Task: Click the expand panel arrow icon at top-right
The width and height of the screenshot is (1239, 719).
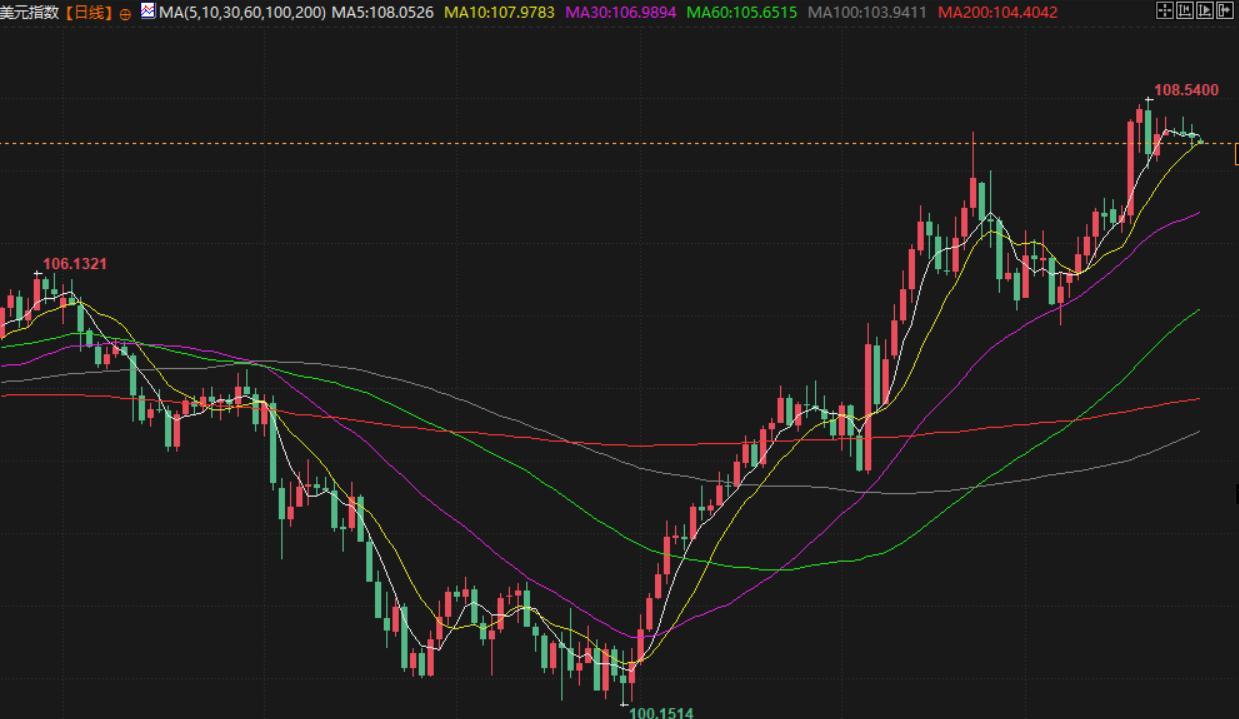Action: coord(1225,11)
